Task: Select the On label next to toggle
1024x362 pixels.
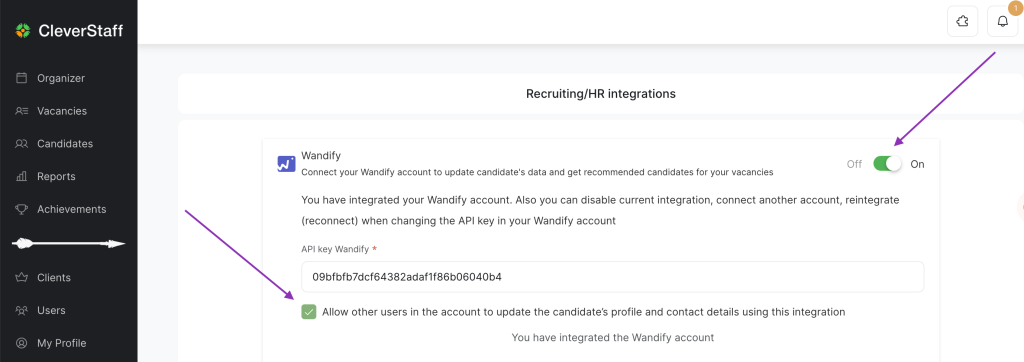Action: click(918, 164)
